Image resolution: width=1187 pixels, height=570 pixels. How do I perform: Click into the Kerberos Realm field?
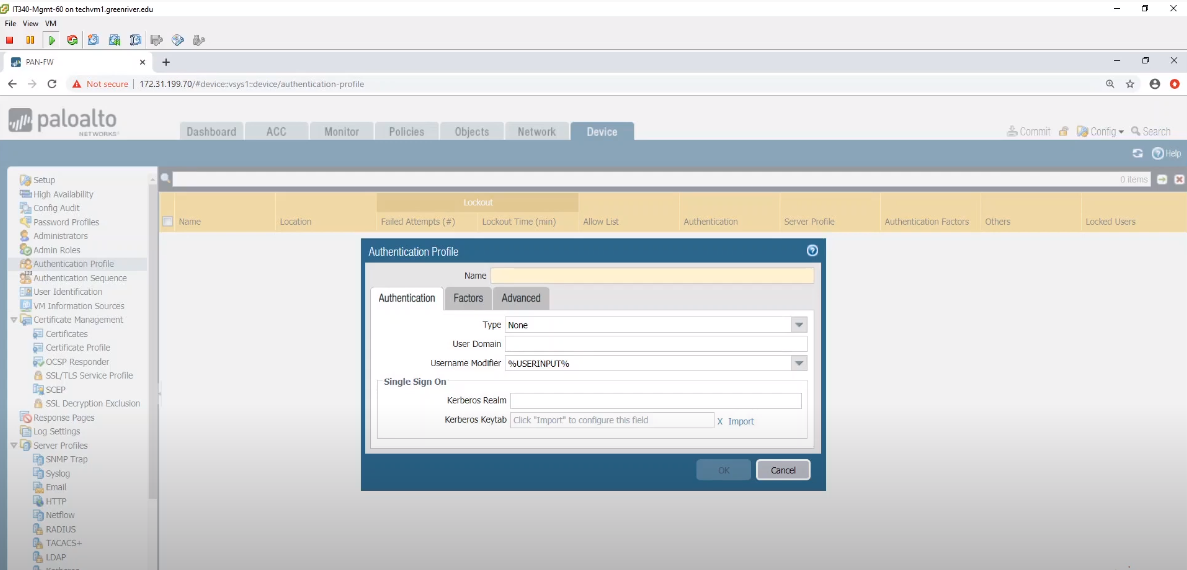[x=656, y=401]
